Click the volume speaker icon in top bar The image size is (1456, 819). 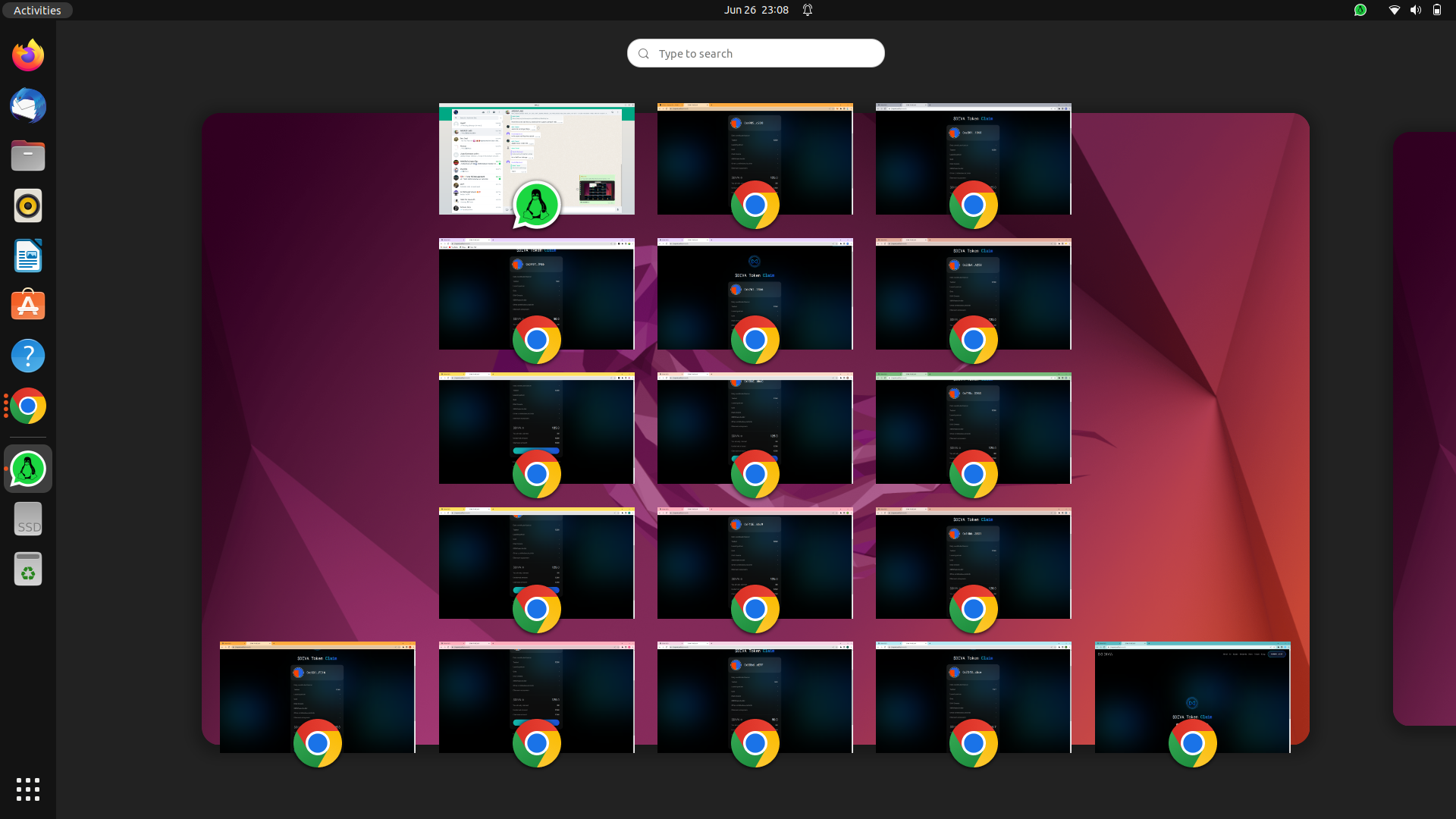click(x=1415, y=10)
